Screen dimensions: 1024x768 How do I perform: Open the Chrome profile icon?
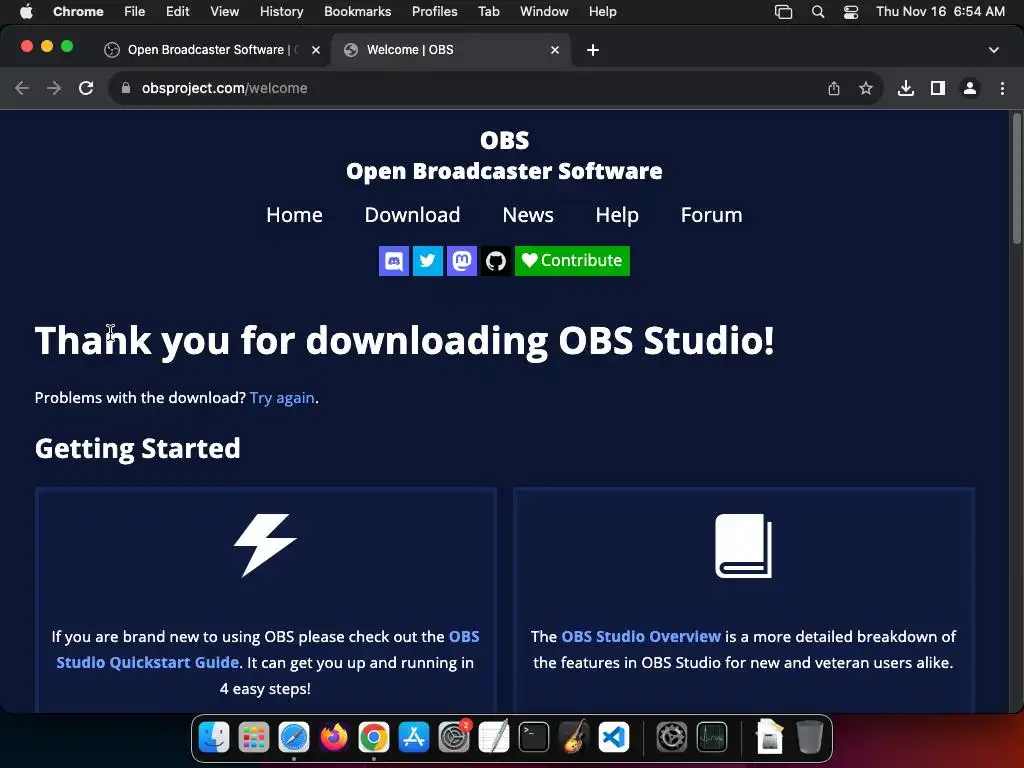tap(970, 88)
